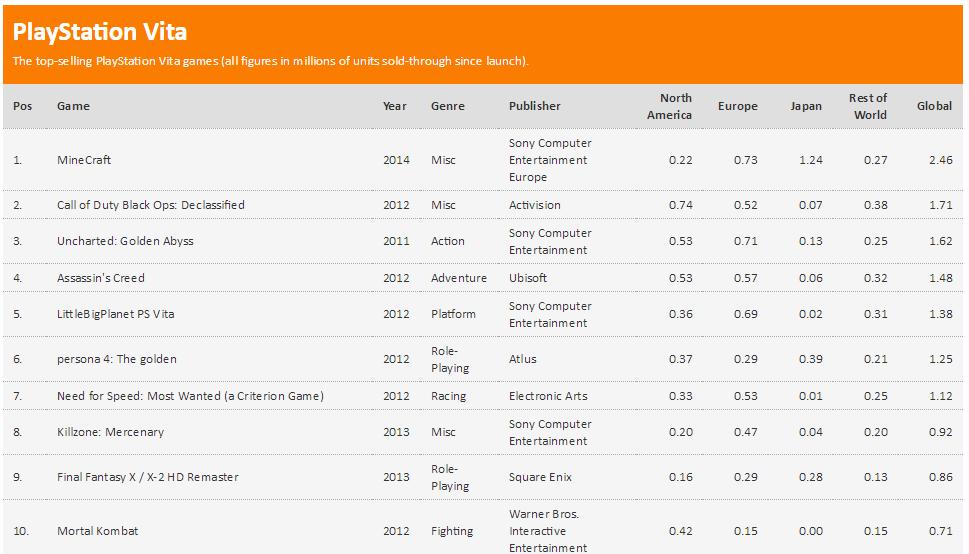The height and width of the screenshot is (554, 969).
Task: Click Need for Speed's global value 1.12
Action: [941, 396]
